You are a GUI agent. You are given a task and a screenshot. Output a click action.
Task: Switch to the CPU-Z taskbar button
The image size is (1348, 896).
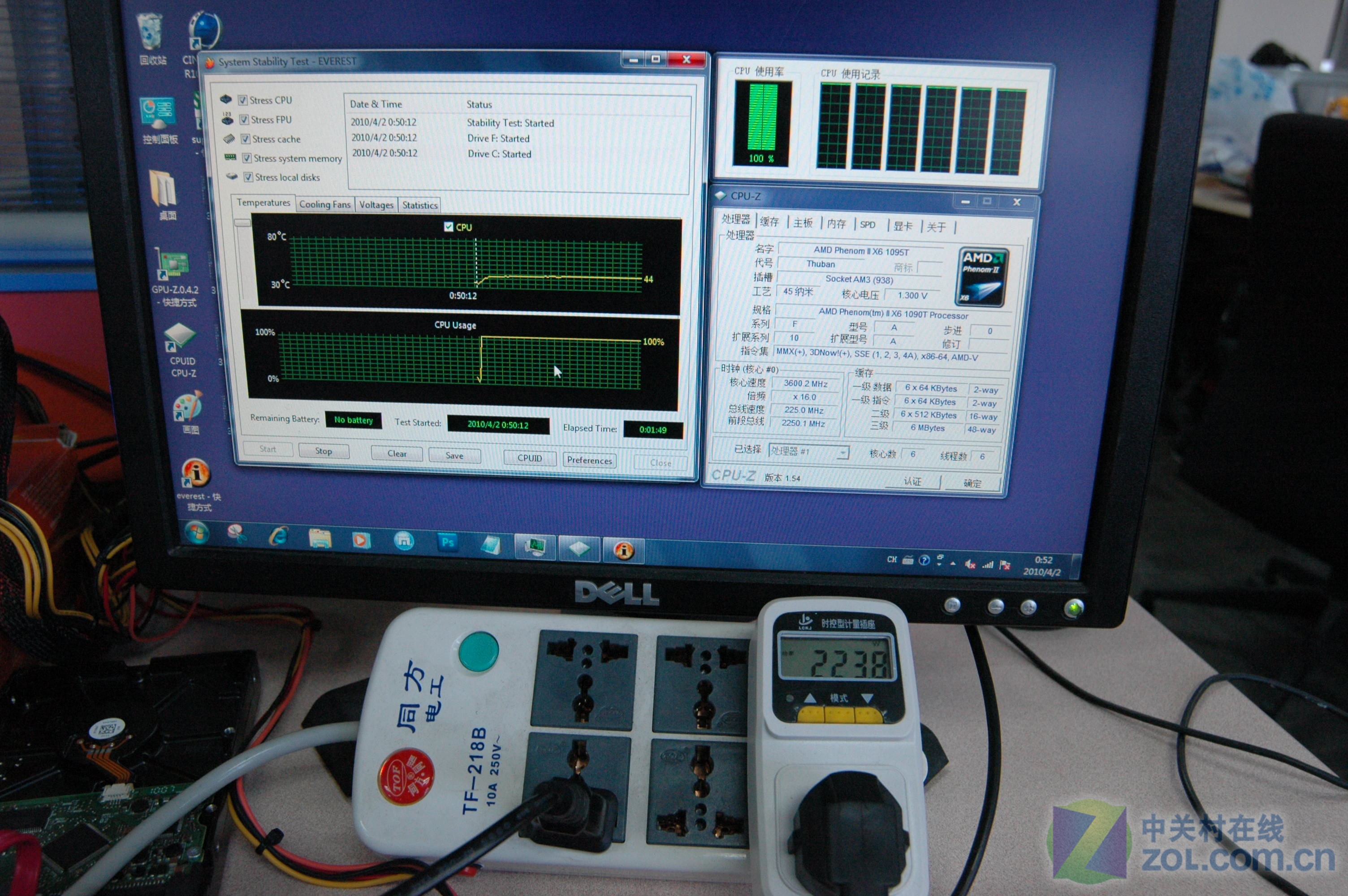pyautogui.click(x=579, y=549)
